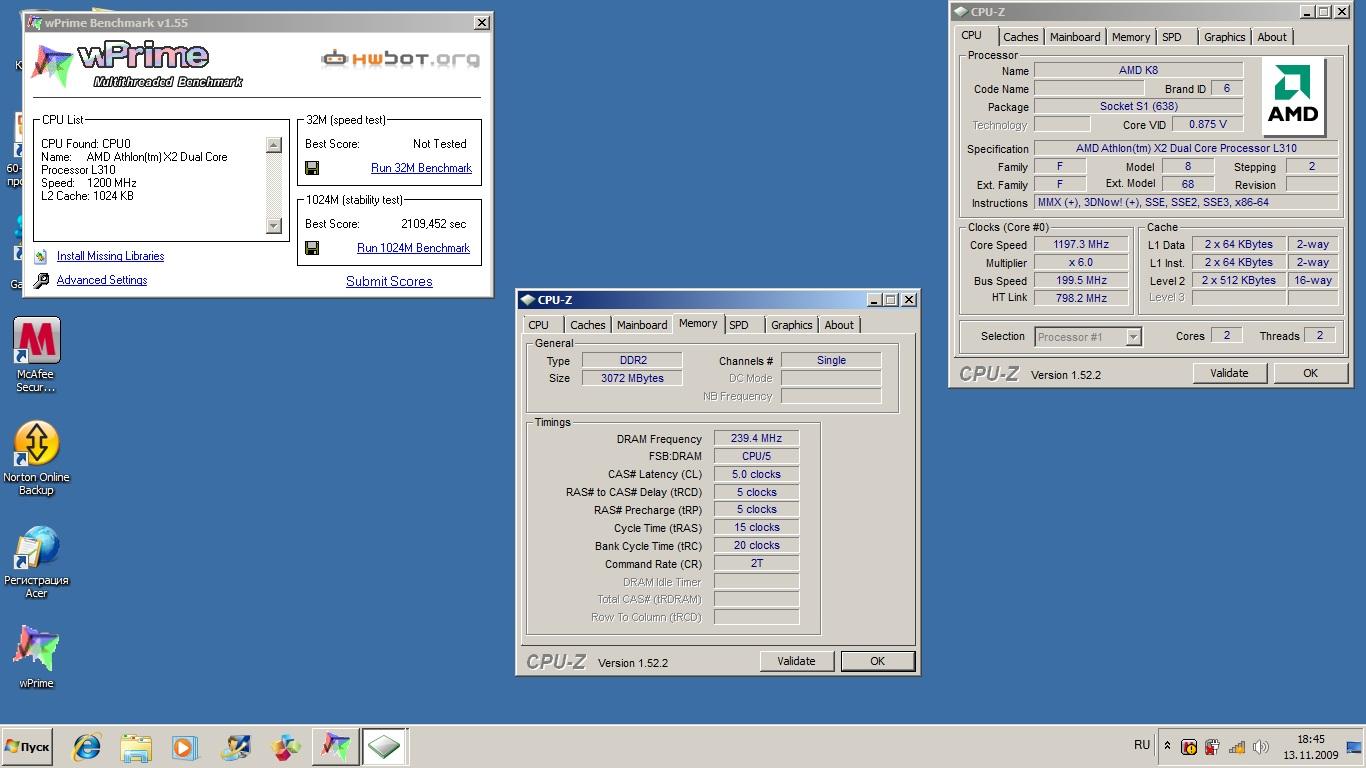Show hidden tray icons with the double arrow

(x=1167, y=746)
